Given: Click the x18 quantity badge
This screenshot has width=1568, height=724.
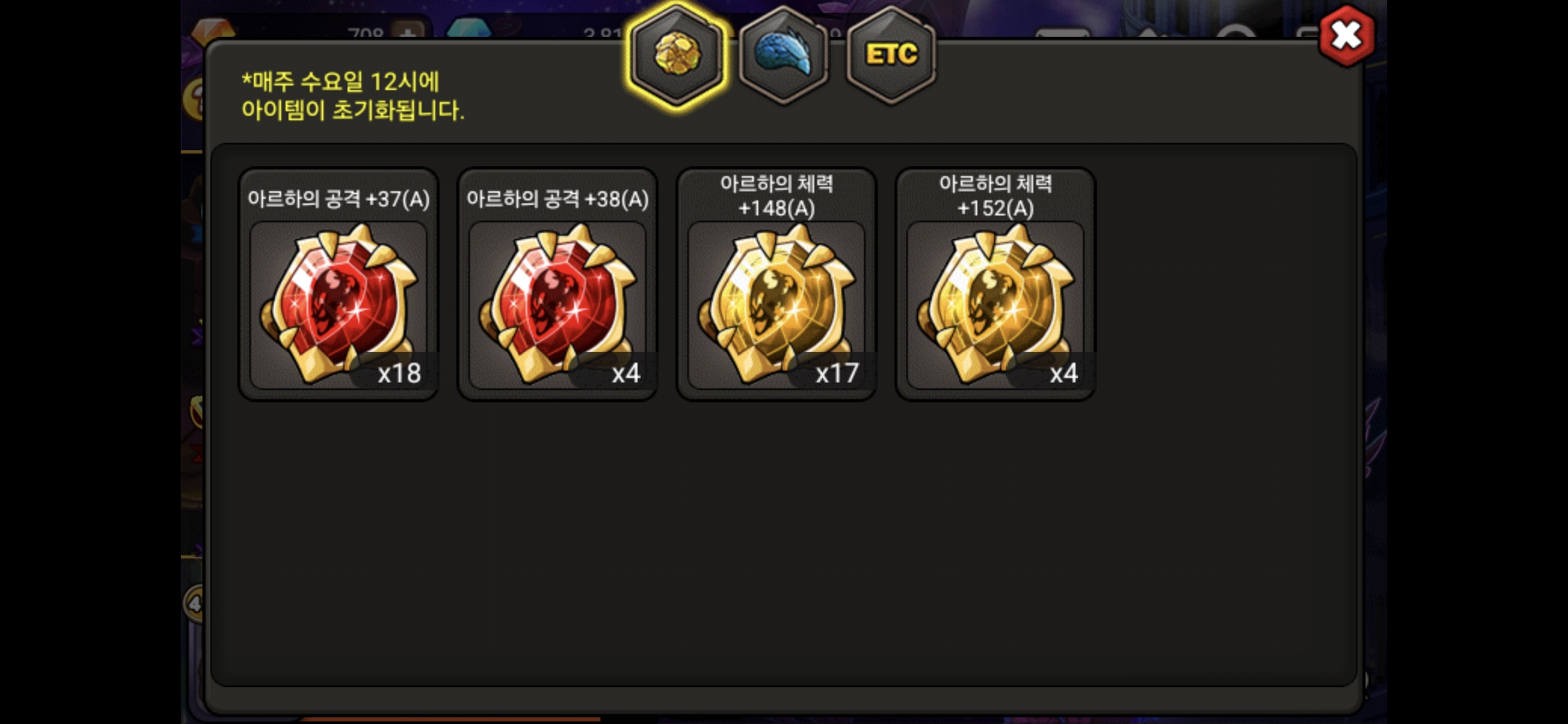Looking at the screenshot, I should [x=399, y=373].
